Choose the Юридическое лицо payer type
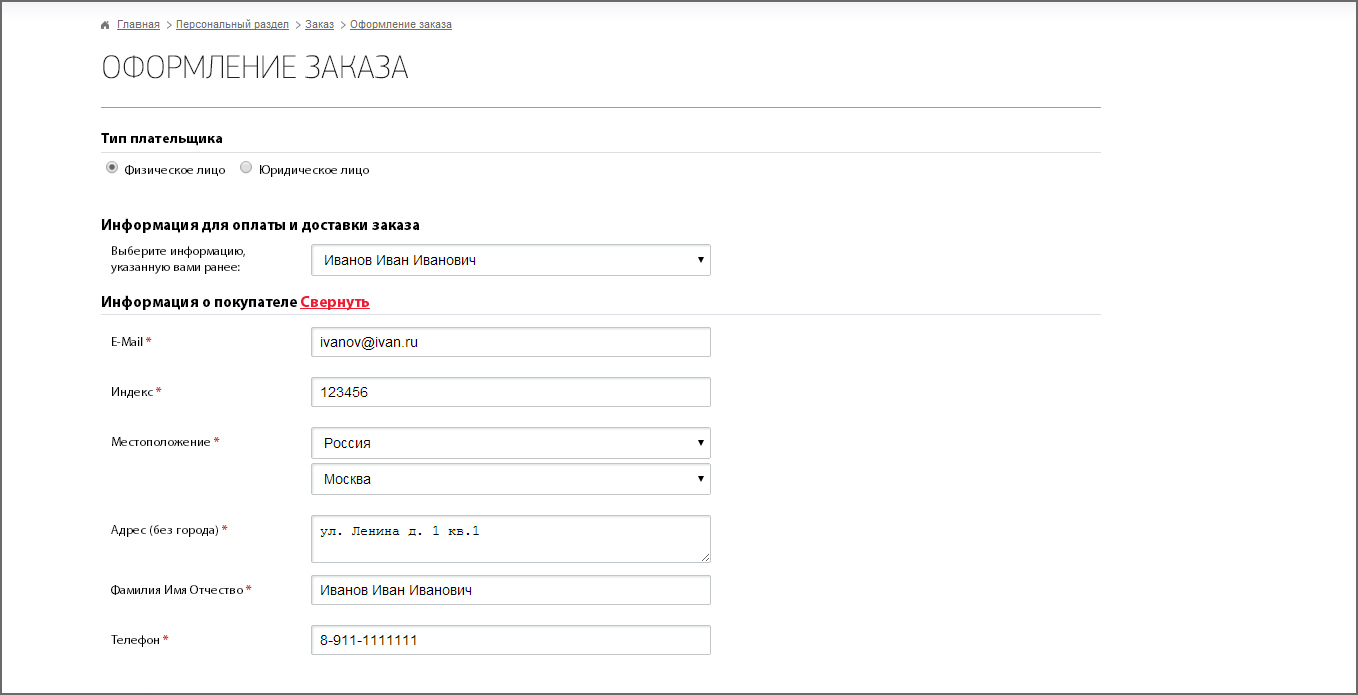This screenshot has width=1358, height=695. tap(246, 168)
